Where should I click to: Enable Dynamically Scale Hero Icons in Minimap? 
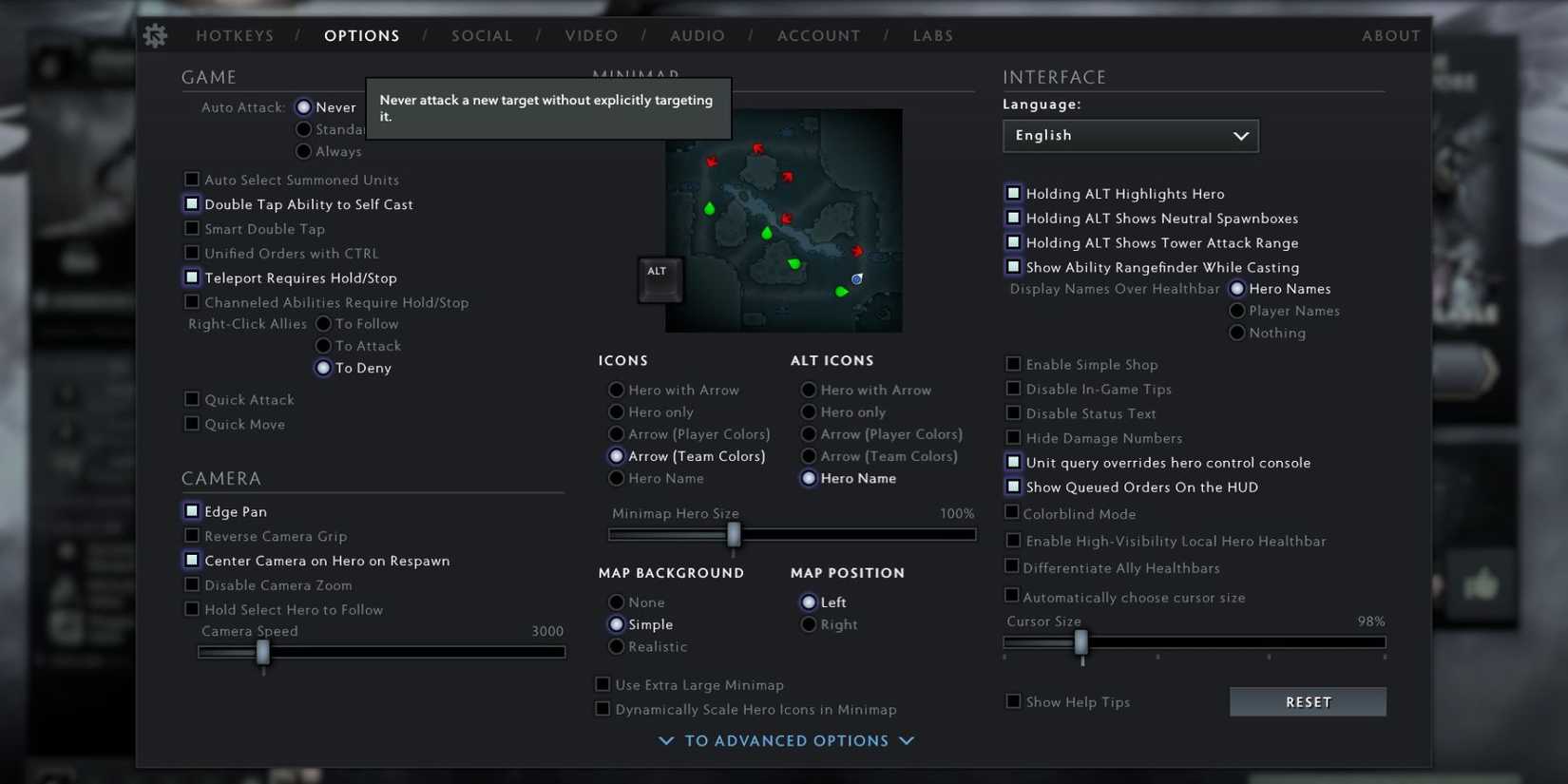(602, 709)
